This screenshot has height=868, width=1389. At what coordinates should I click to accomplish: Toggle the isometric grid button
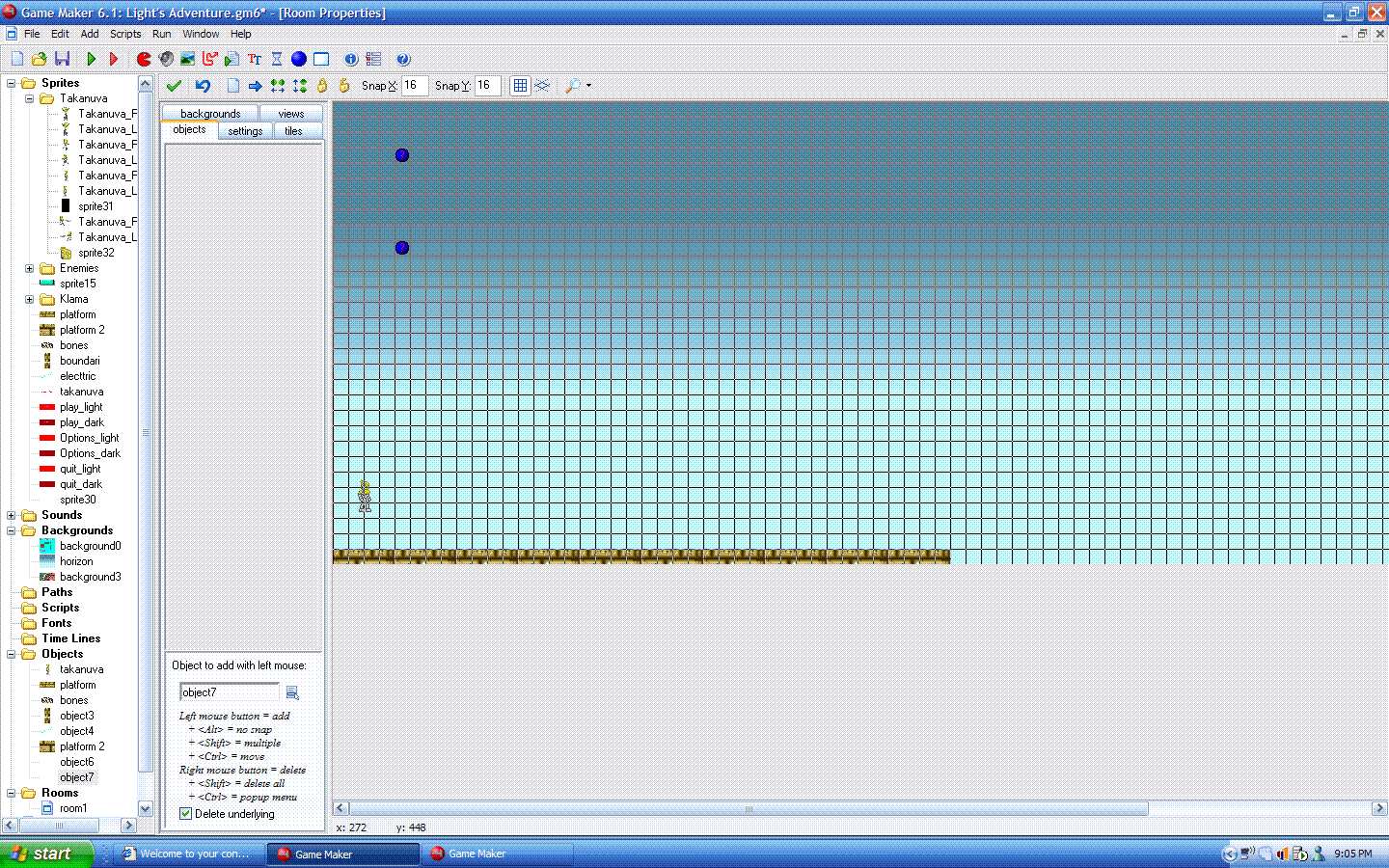coord(542,86)
